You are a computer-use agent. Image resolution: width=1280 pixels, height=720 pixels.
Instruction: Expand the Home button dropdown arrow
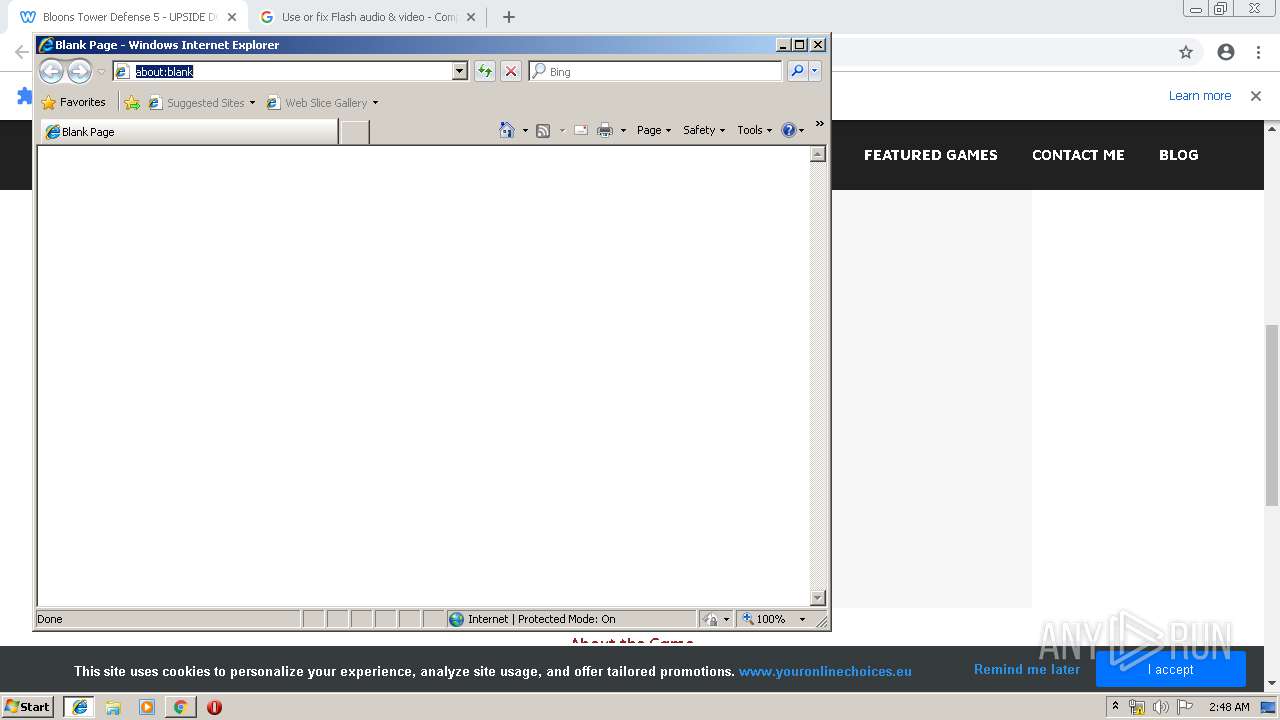(x=525, y=130)
